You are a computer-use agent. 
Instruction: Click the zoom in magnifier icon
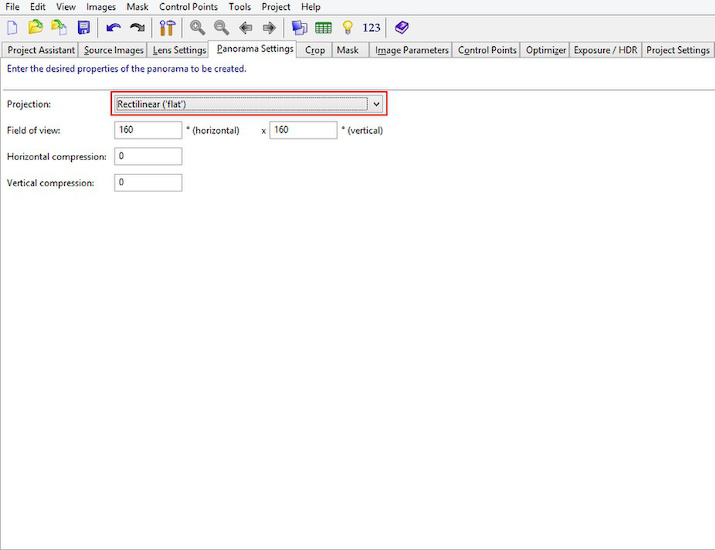coord(198,28)
